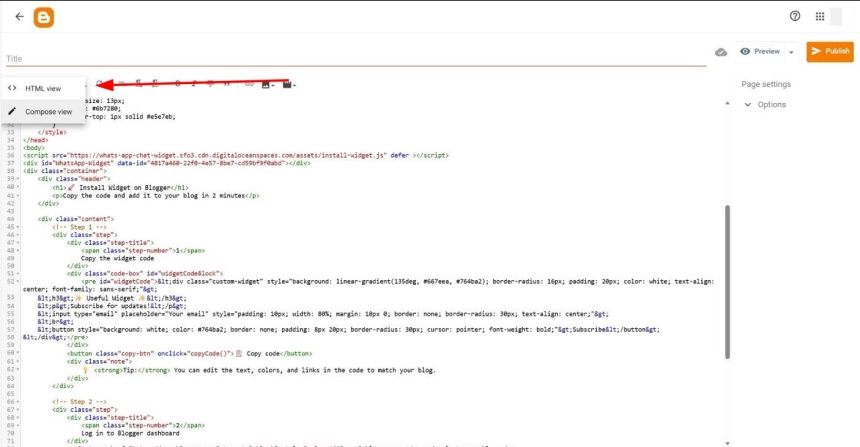
Task: Select the HTML view menu entry
Action: click(44, 88)
